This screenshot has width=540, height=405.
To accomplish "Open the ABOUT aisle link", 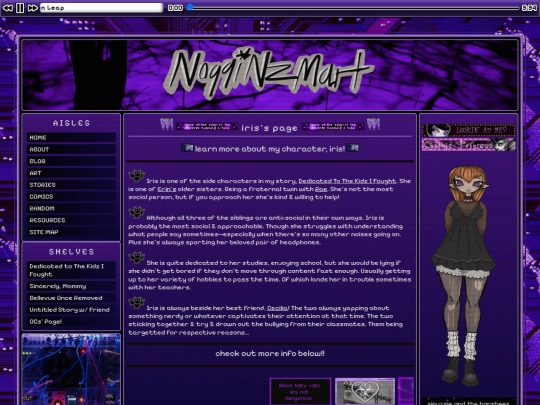I will point(71,149).
